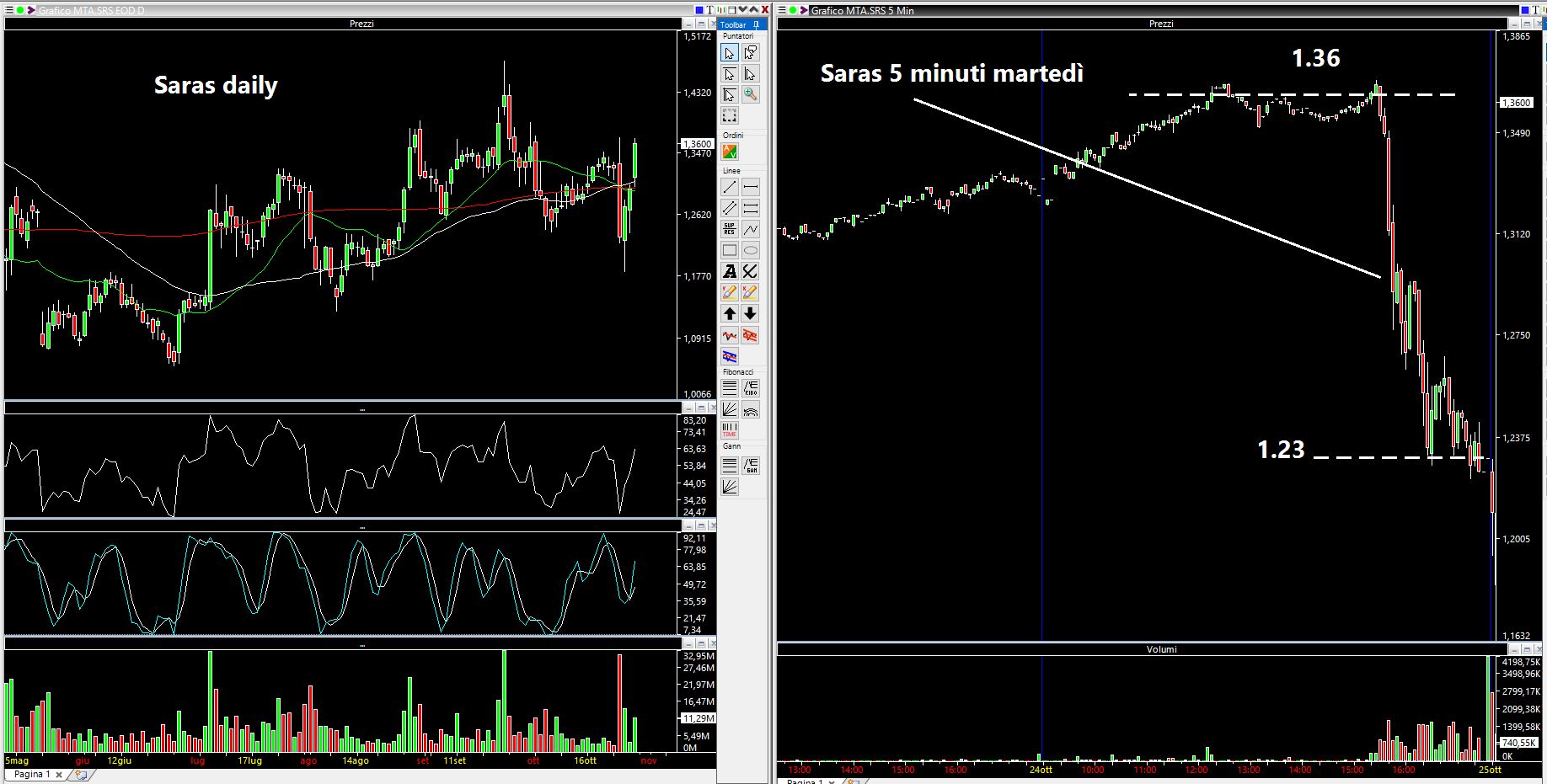Click the Toolbar panel title

point(733,24)
